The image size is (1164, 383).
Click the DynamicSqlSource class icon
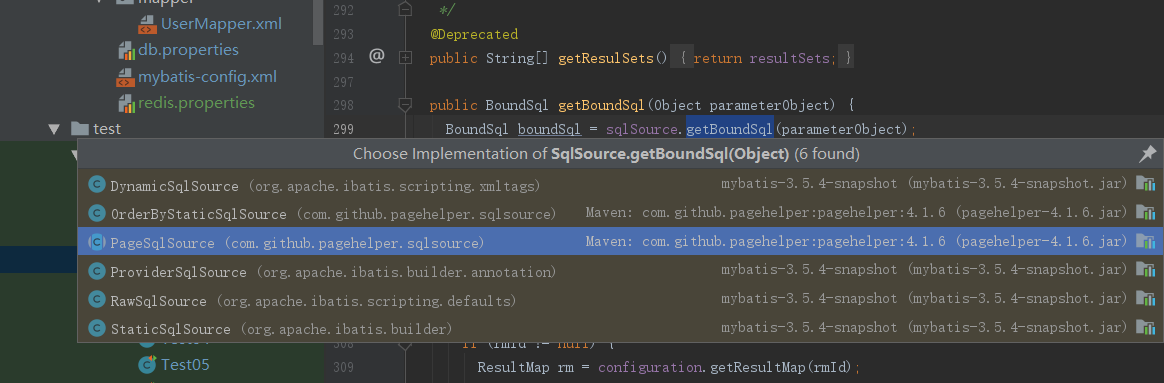point(97,186)
